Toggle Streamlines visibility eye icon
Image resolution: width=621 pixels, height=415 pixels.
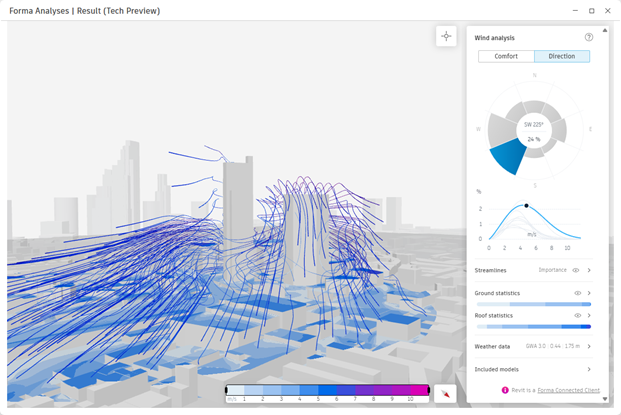[x=576, y=270]
